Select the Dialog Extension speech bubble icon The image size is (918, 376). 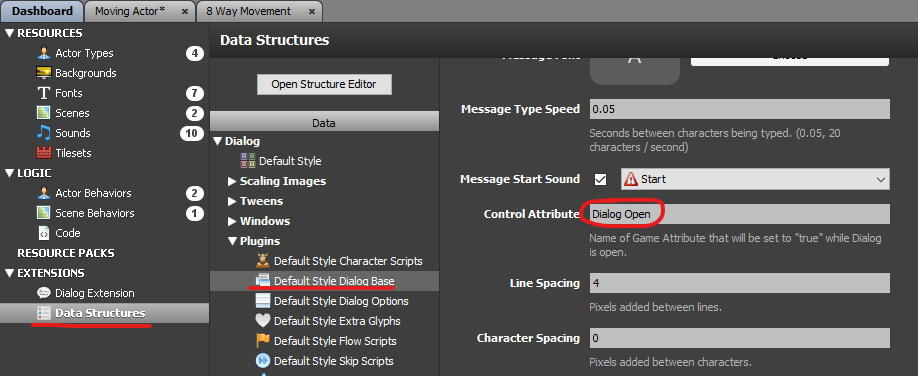point(44,293)
